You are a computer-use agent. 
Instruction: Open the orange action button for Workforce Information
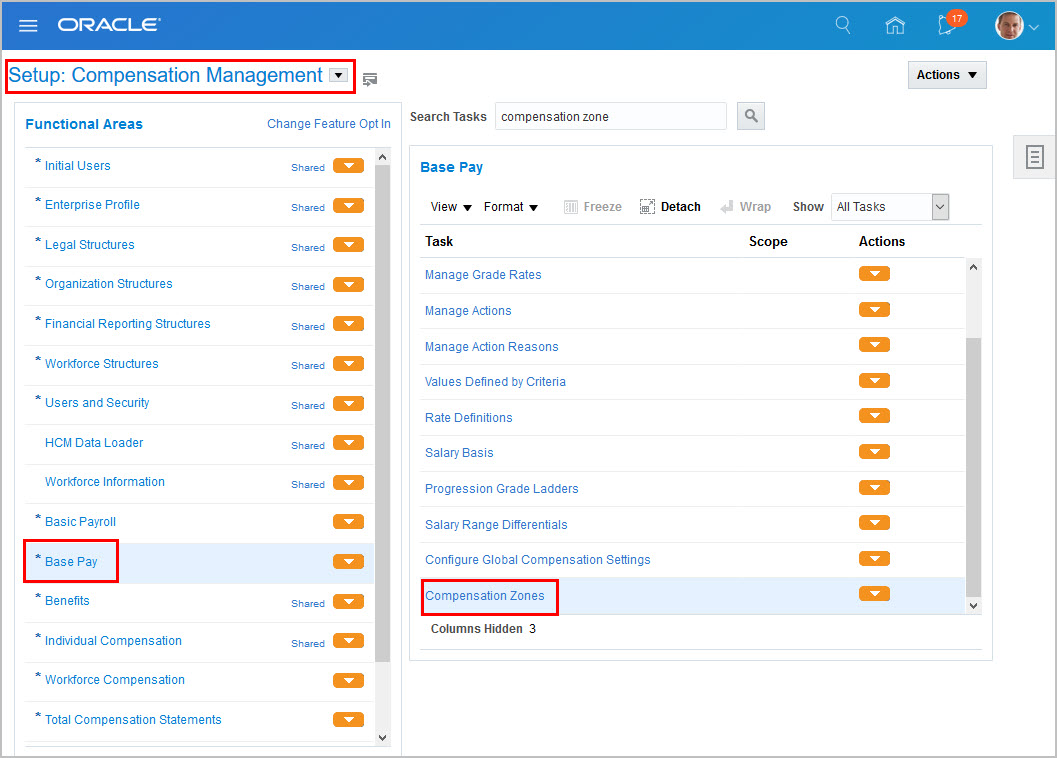[349, 482]
